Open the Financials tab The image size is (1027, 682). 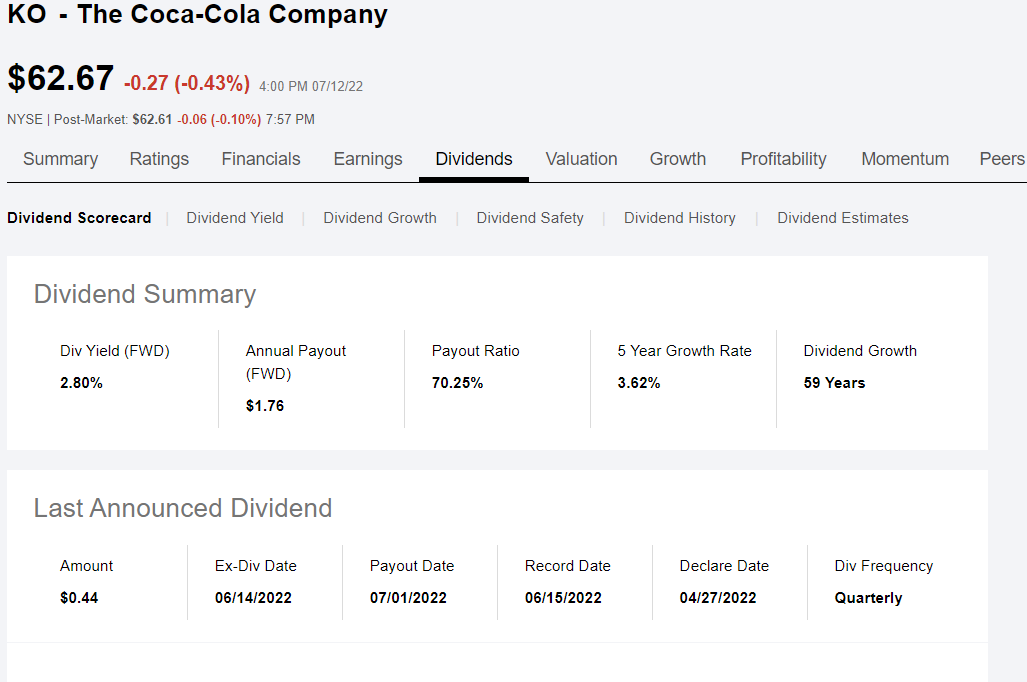point(261,159)
